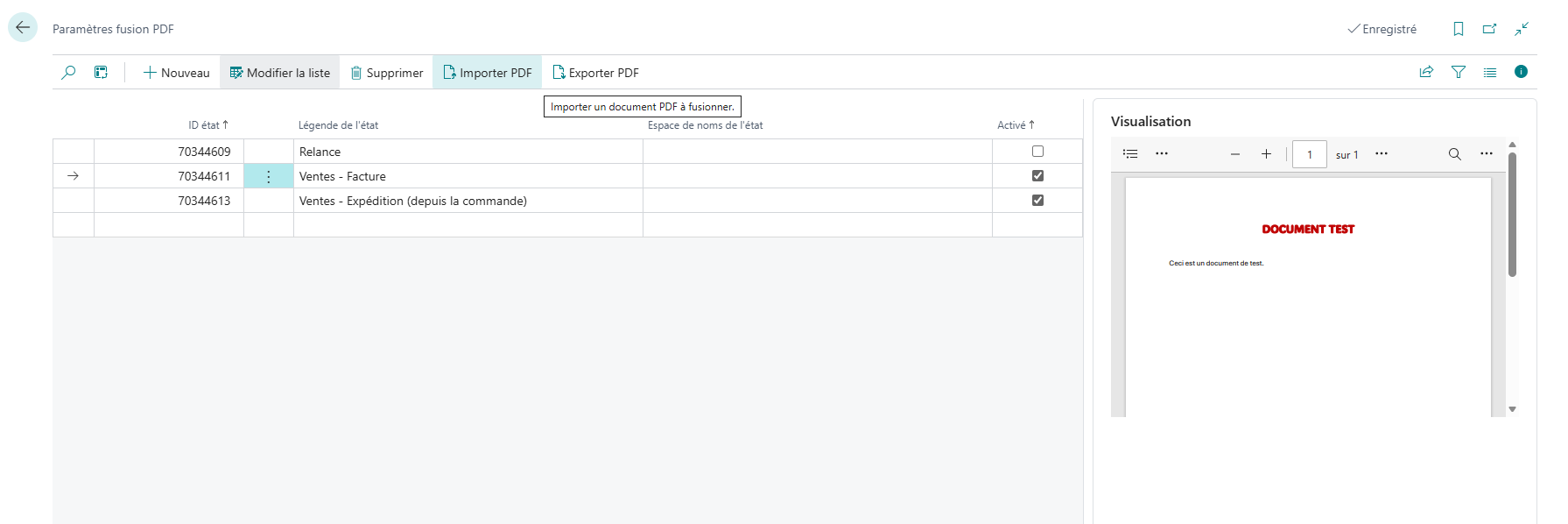
Task: Click the Visualisation panel title
Action: coord(1150,122)
